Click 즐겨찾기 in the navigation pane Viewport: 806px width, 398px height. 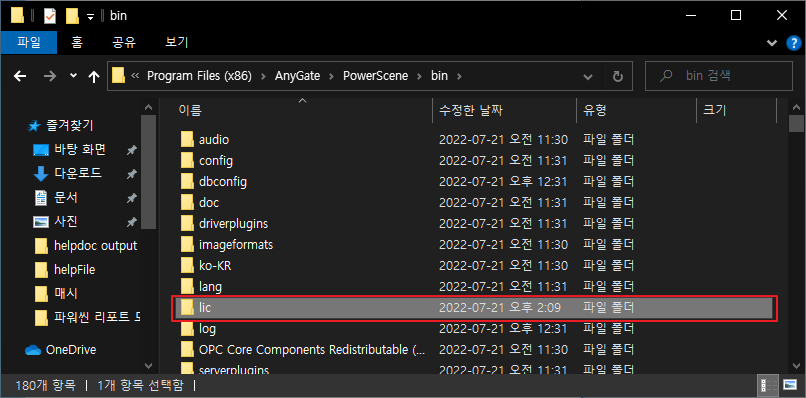coord(70,125)
